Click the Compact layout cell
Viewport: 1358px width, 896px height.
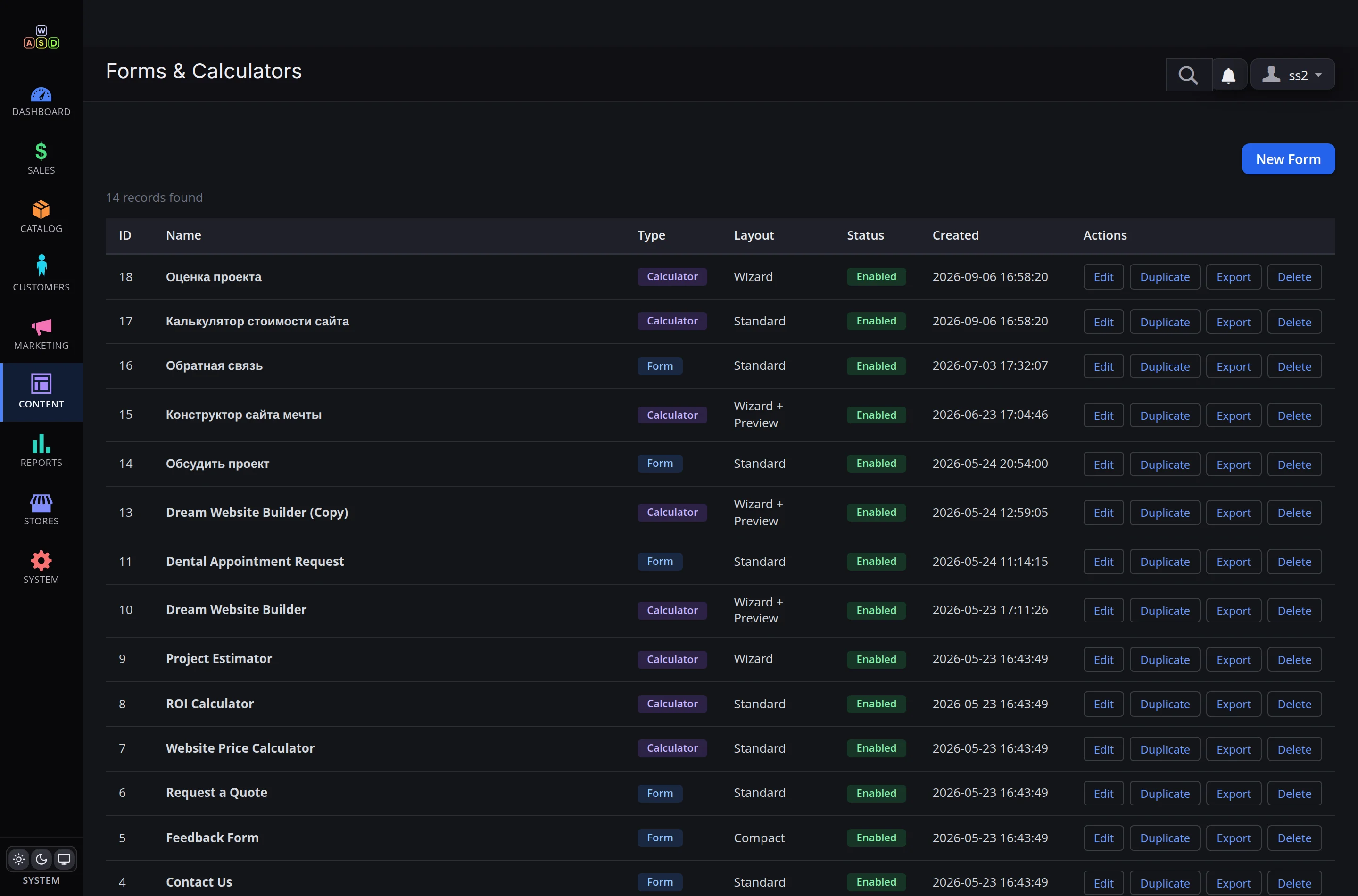pos(759,838)
